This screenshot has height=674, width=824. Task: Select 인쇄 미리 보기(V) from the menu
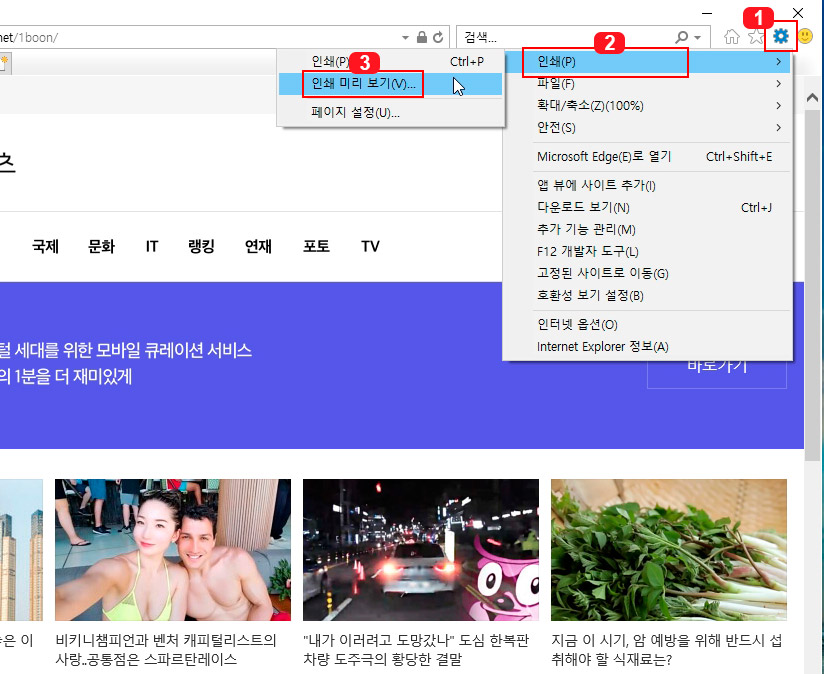363,84
